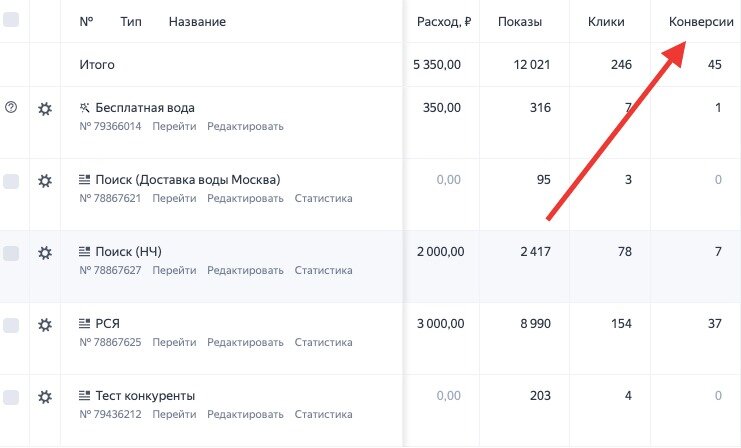
Task: Open the РСЯ campaign settings gear
Action: [x=44, y=325]
